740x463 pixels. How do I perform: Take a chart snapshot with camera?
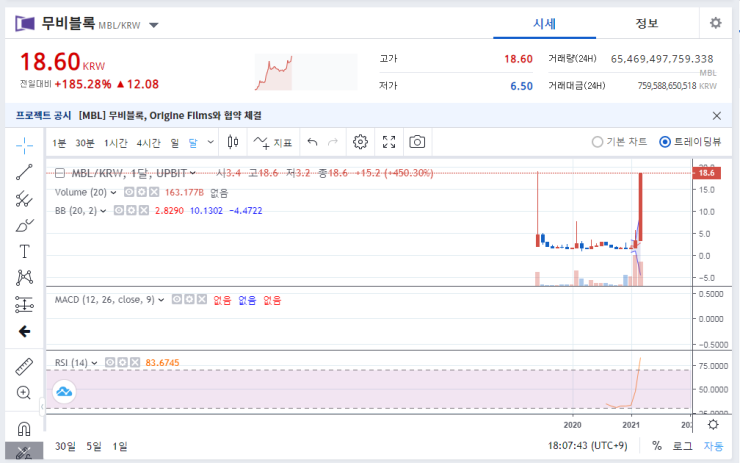(x=417, y=142)
